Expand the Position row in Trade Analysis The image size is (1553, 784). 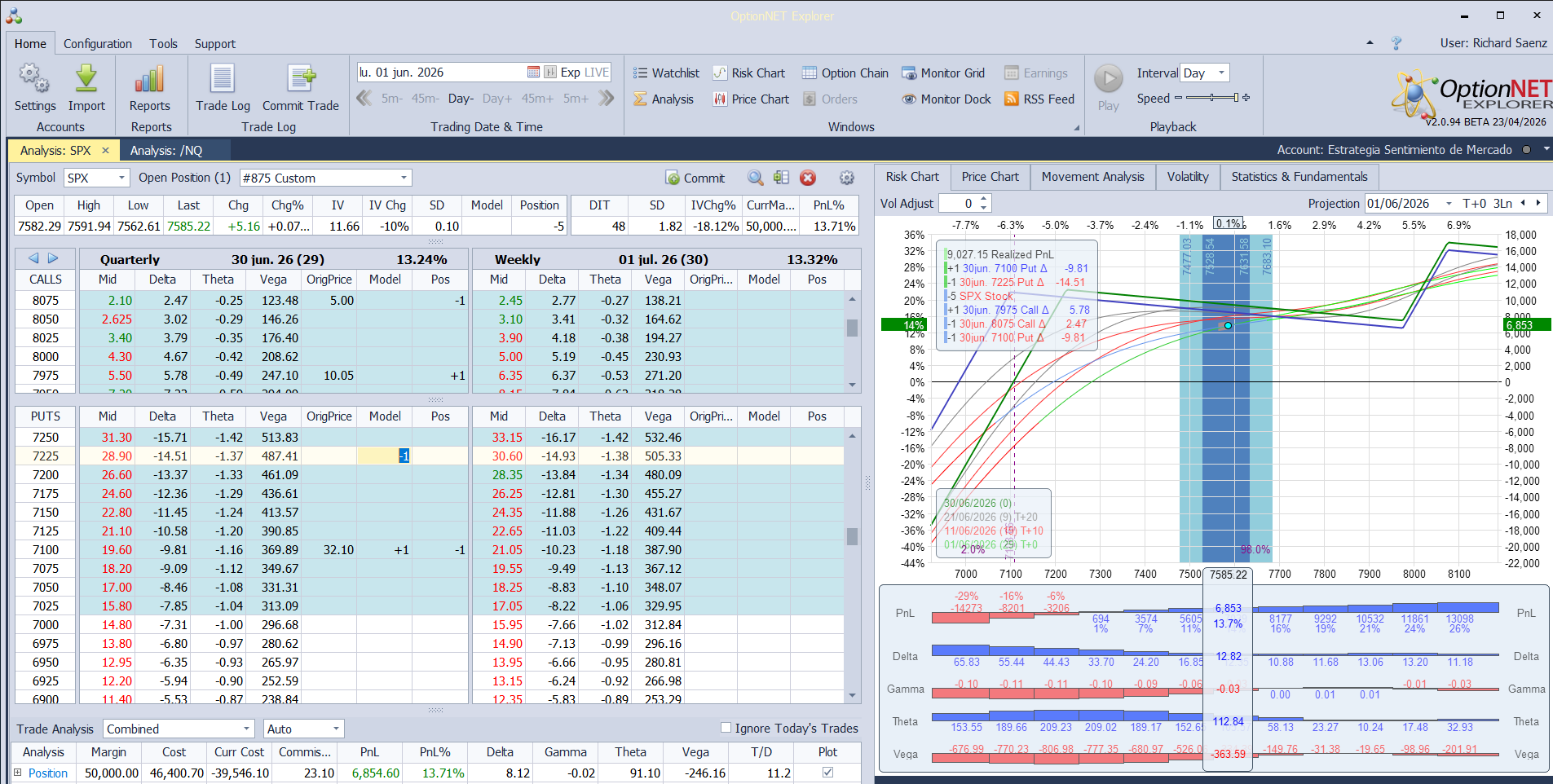(18, 773)
